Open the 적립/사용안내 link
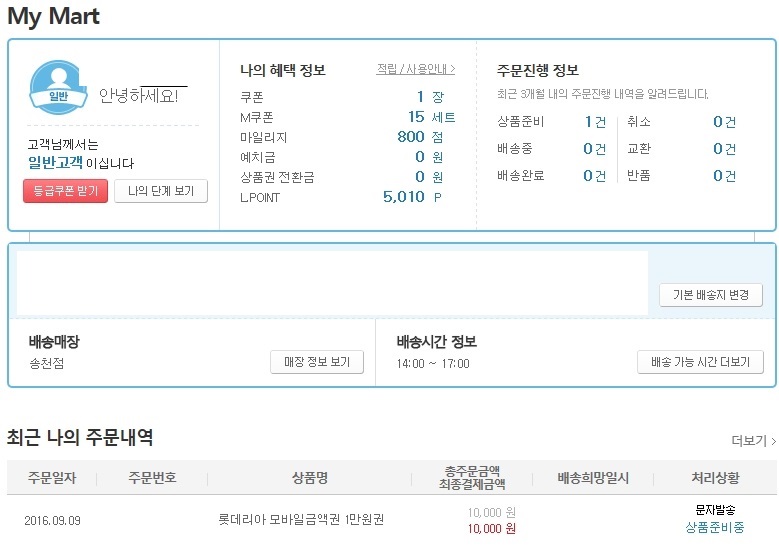Screen dimensions: 779x546 click(x=415, y=69)
